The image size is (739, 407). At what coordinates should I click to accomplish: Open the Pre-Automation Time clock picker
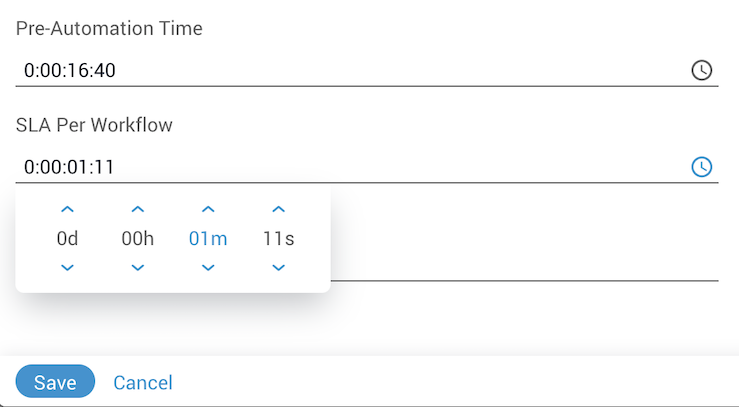pyautogui.click(x=702, y=70)
